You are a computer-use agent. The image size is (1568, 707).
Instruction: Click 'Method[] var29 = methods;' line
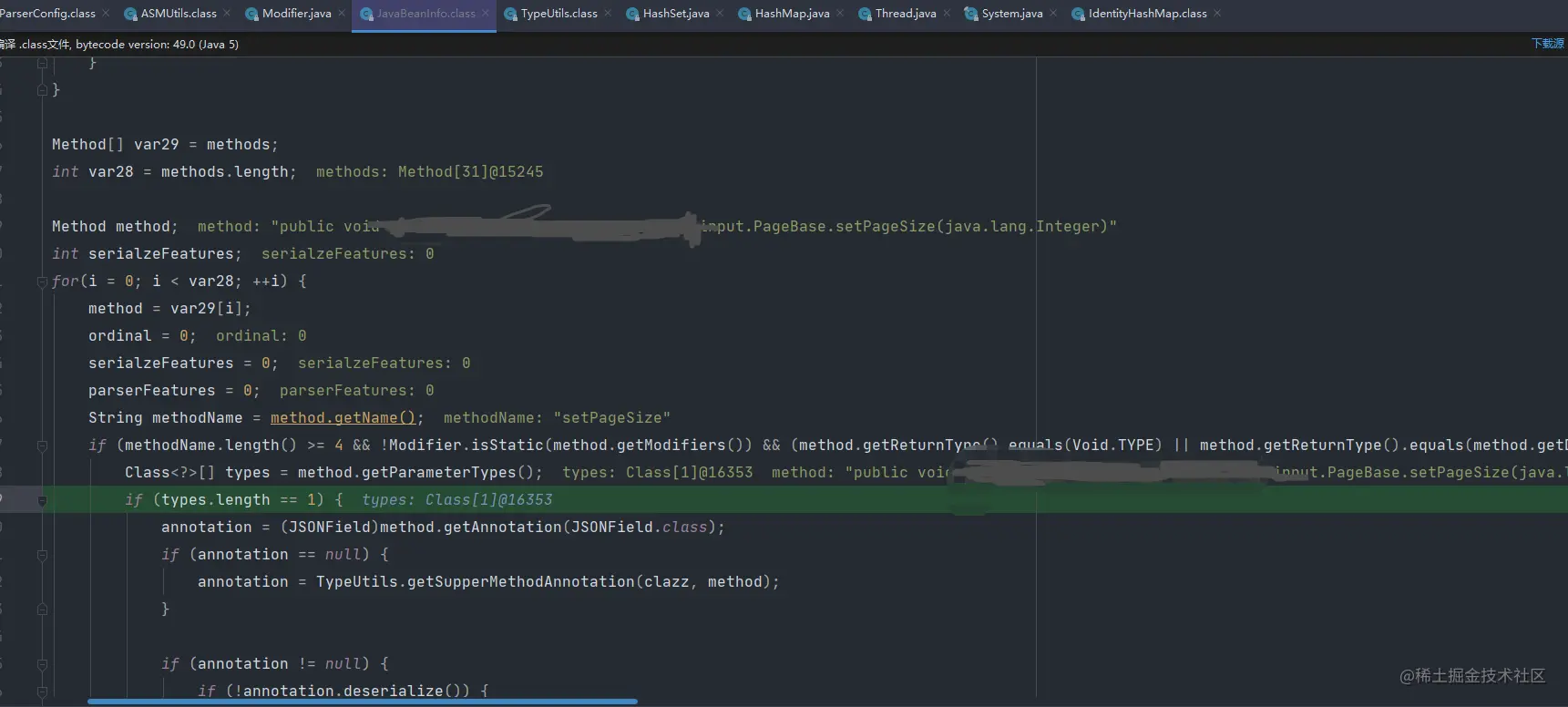[165, 144]
